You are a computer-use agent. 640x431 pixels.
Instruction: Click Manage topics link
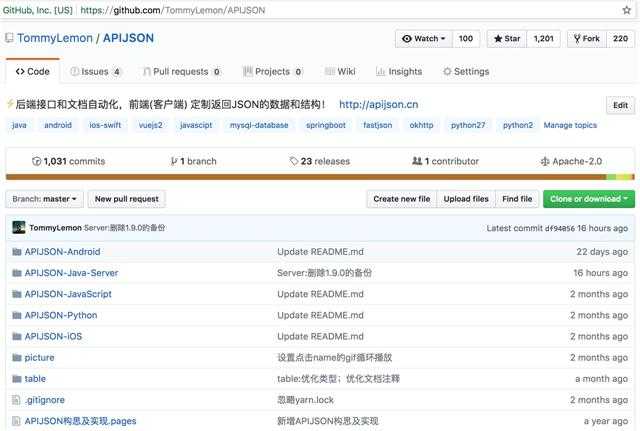(x=570, y=125)
